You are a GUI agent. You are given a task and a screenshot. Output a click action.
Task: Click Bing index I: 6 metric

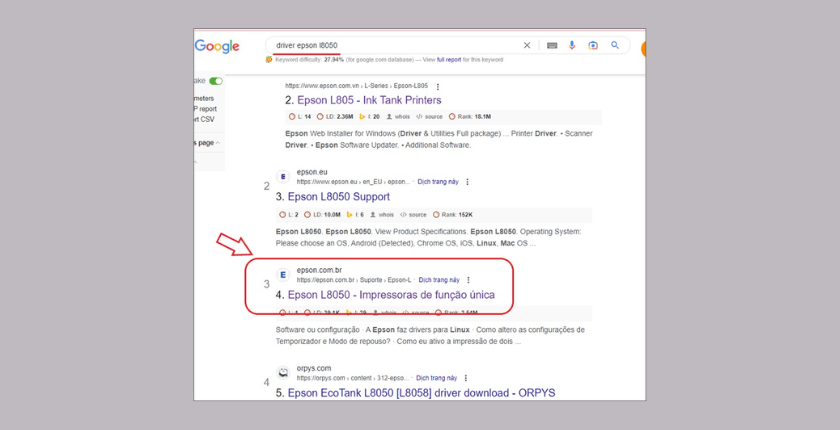(355, 215)
